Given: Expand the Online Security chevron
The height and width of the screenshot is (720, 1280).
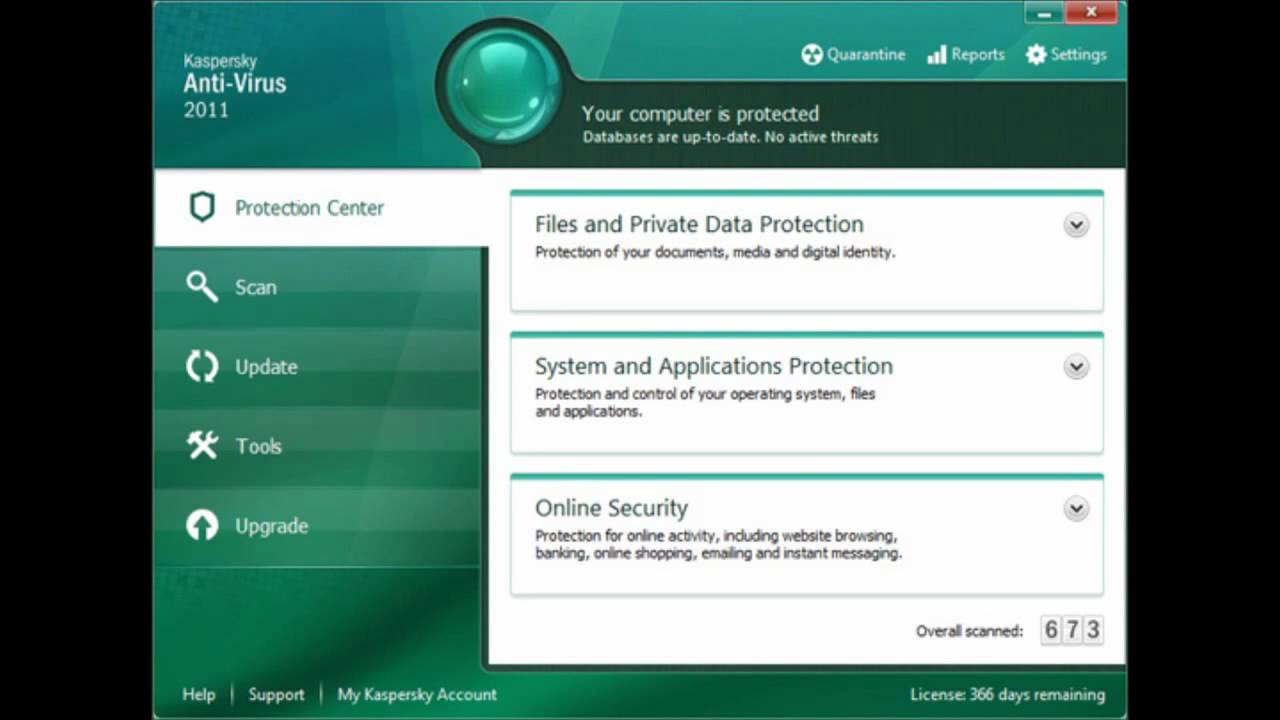Looking at the screenshot, I should 1076,509.
